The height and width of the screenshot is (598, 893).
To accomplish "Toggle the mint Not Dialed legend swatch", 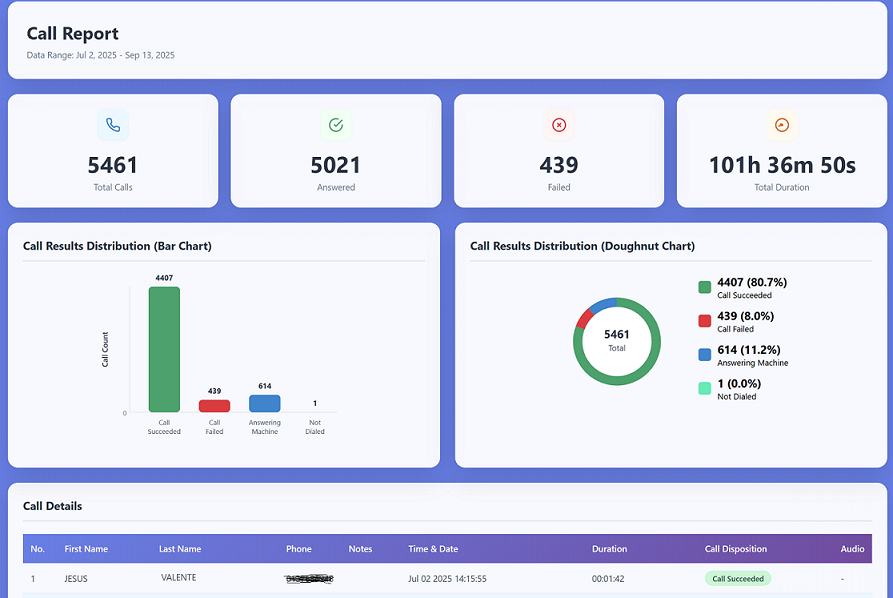I will pyautogui.click(x=705, y=388).
